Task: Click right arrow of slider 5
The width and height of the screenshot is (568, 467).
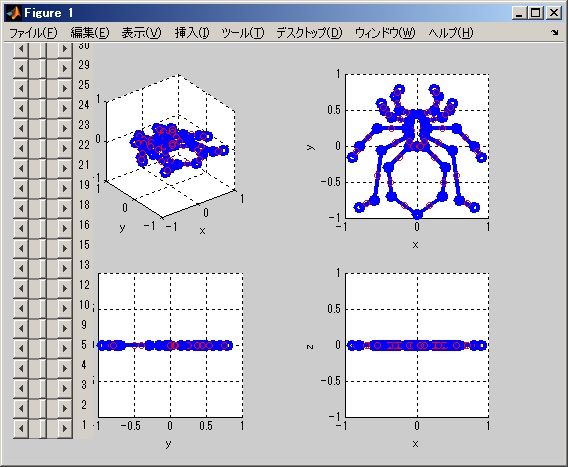Action: pos(65,348)
